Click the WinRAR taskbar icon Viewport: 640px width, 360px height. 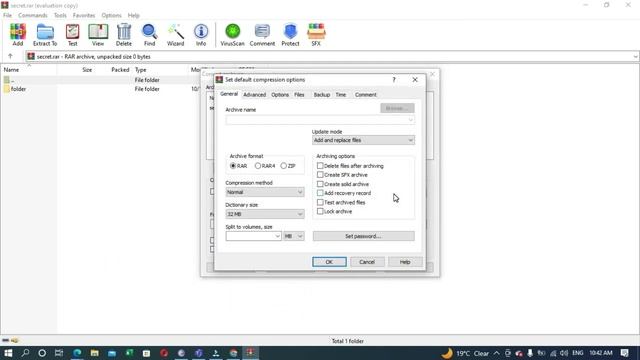click(251, 353)
